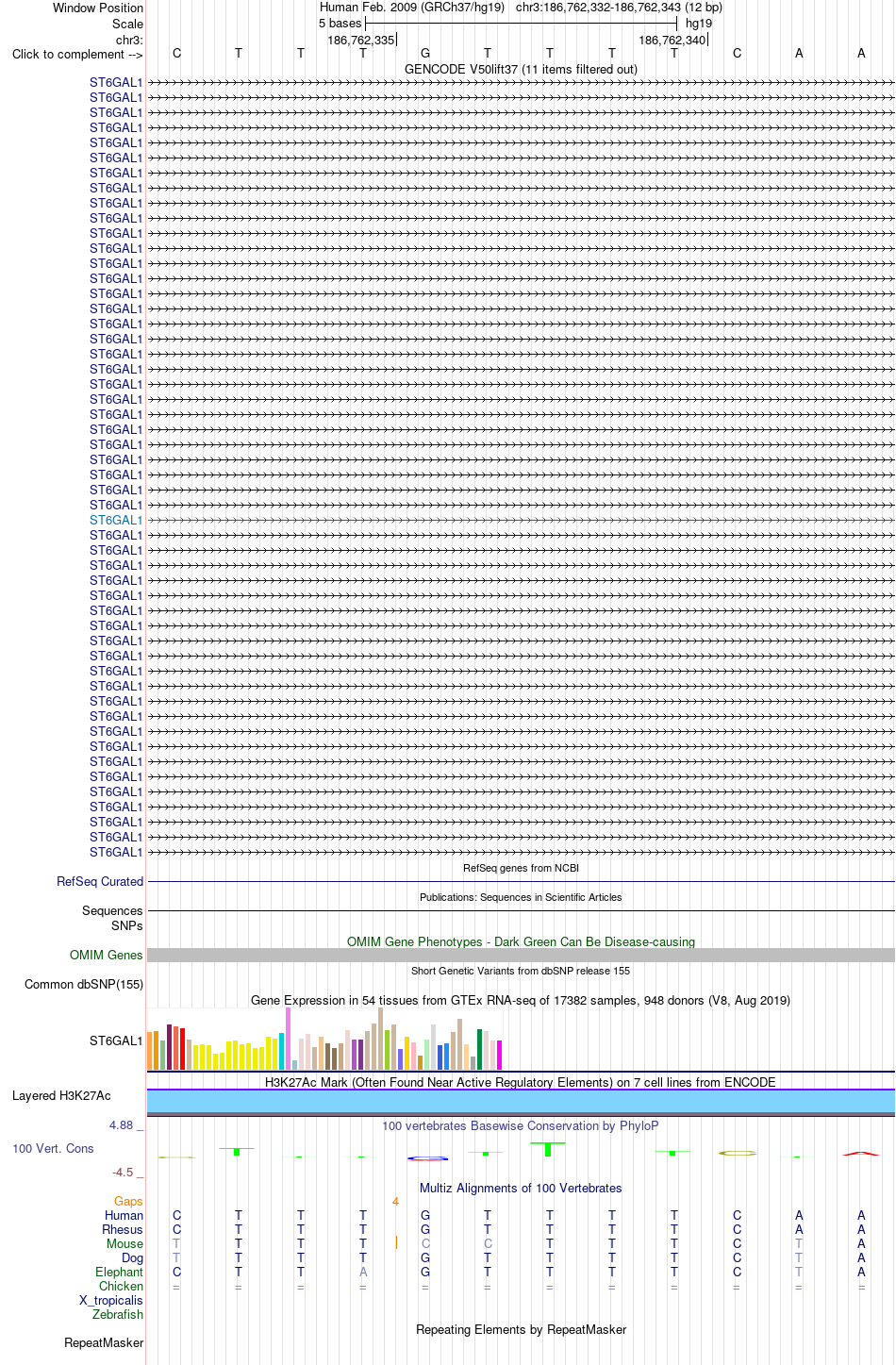
Task: Click the 5 bases scale bar label
Action: pyautogui.click(x=340, y=23)
